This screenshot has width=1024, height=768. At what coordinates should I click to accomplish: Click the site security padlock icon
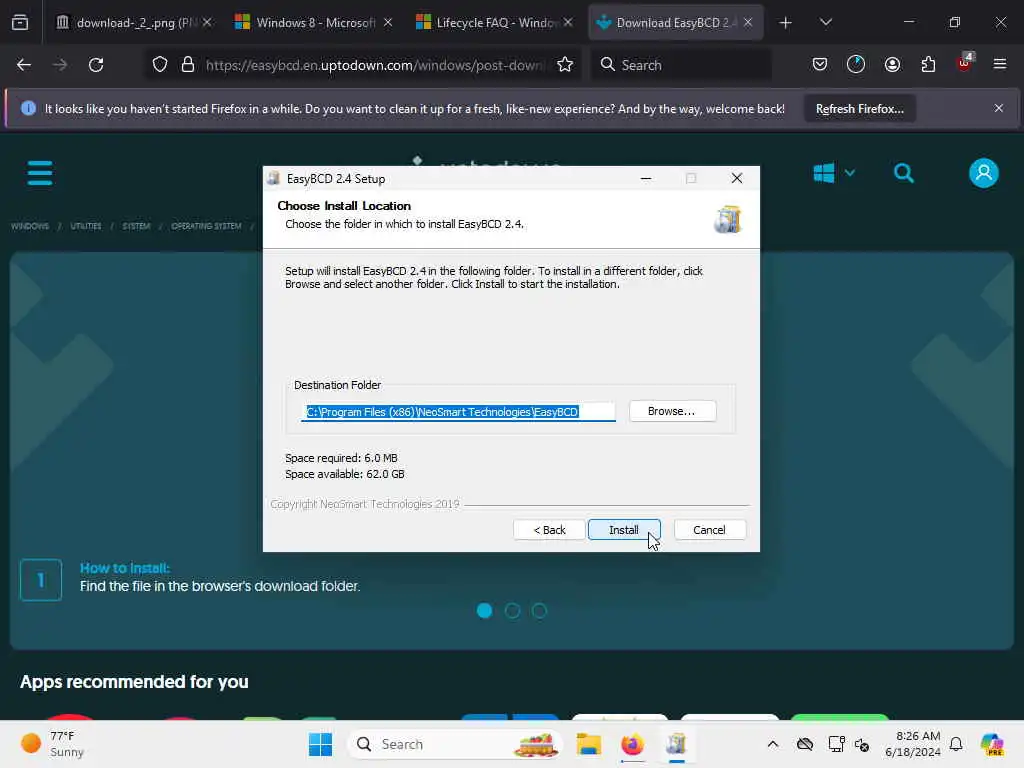coord(188,65)
